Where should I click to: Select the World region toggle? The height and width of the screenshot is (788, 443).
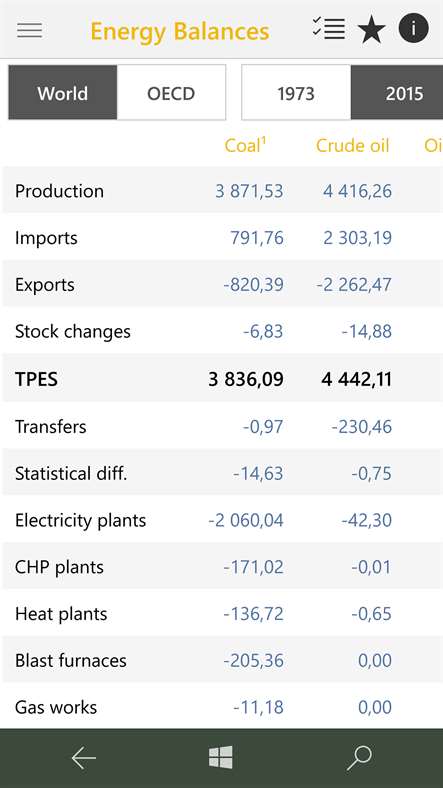tap(63, 93)
